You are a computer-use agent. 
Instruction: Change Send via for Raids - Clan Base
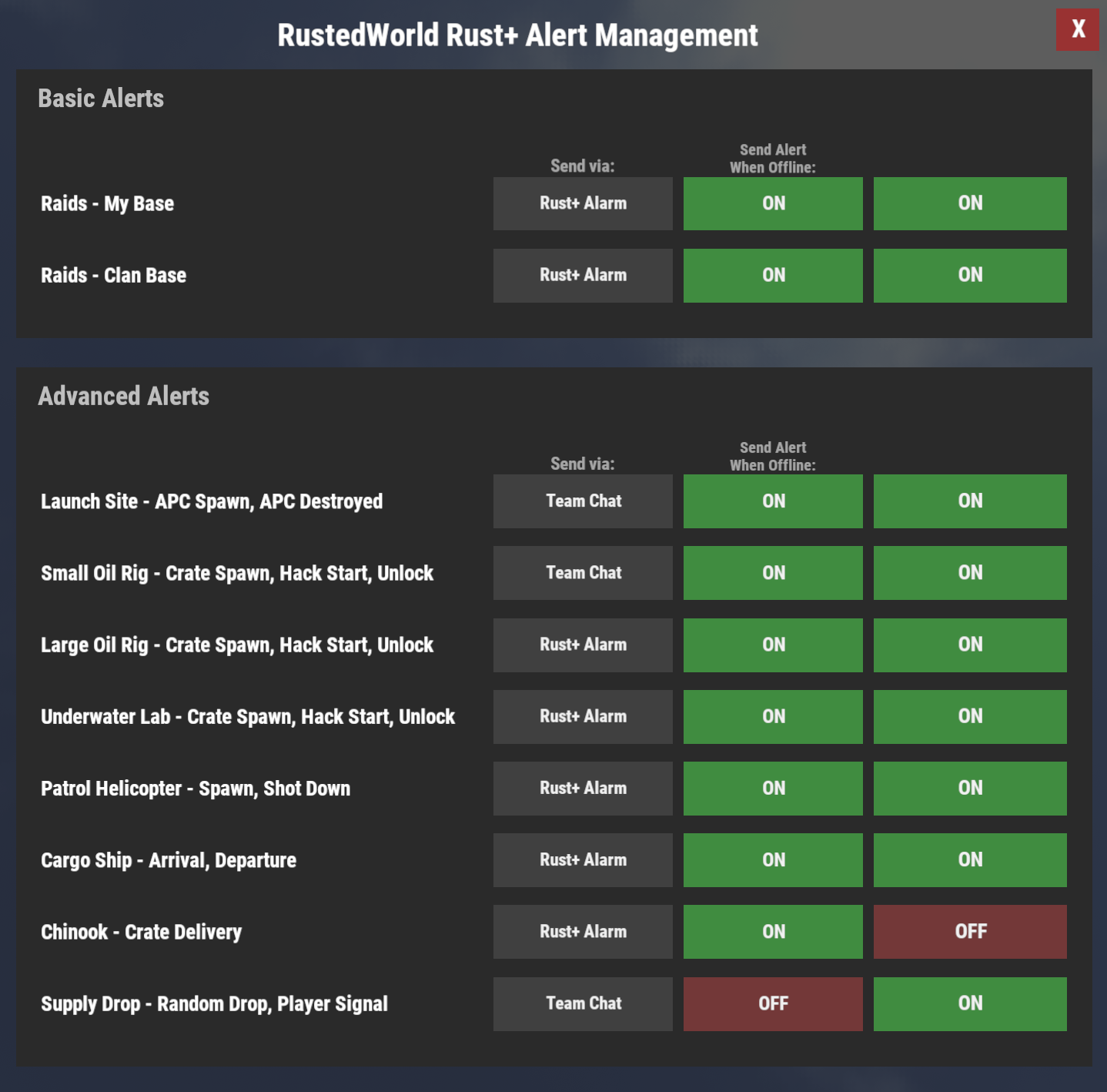(x=583, y=276)
